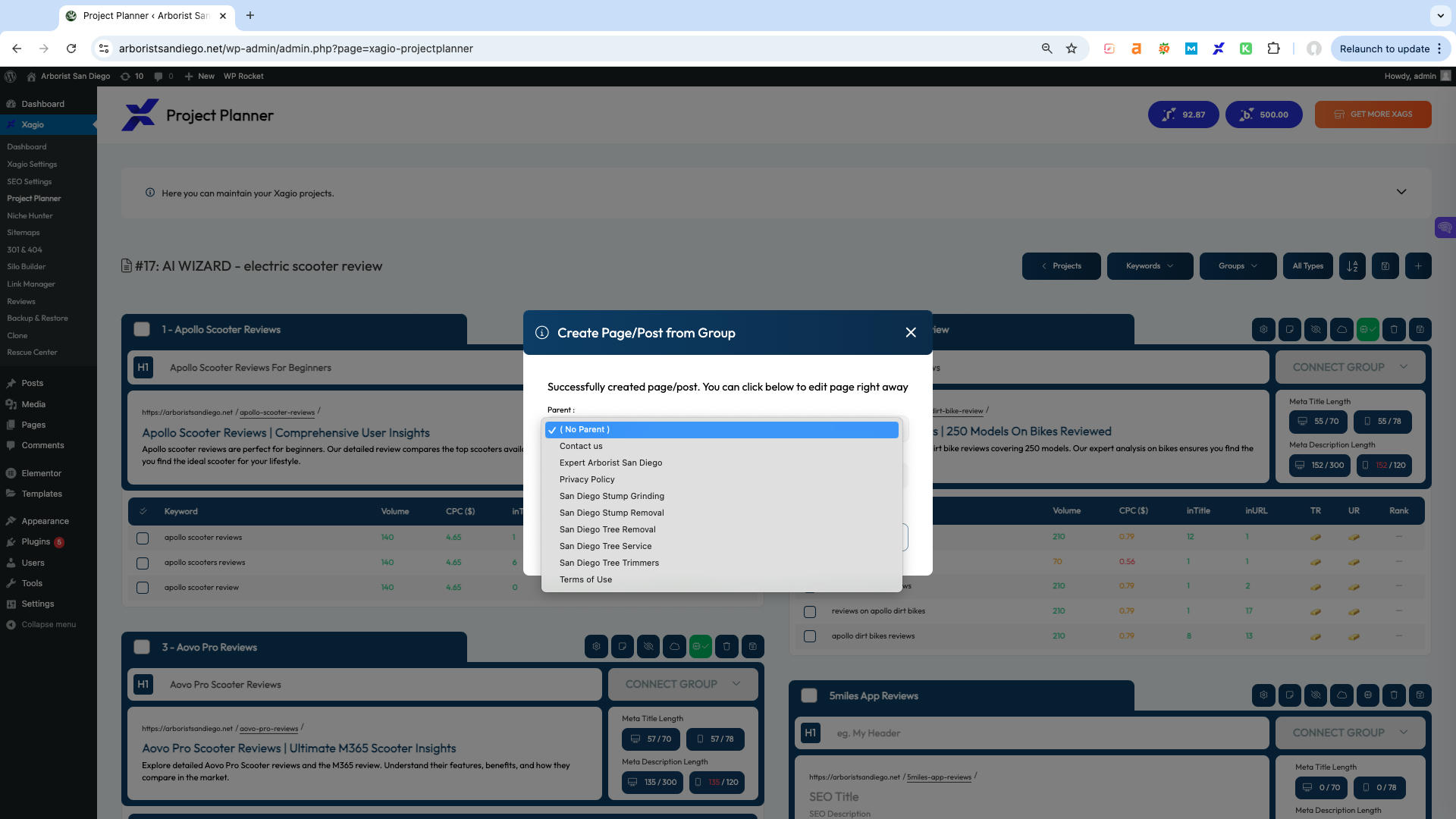
Task: Click the sort A-Z icon button
Action: coord(1352,266)
